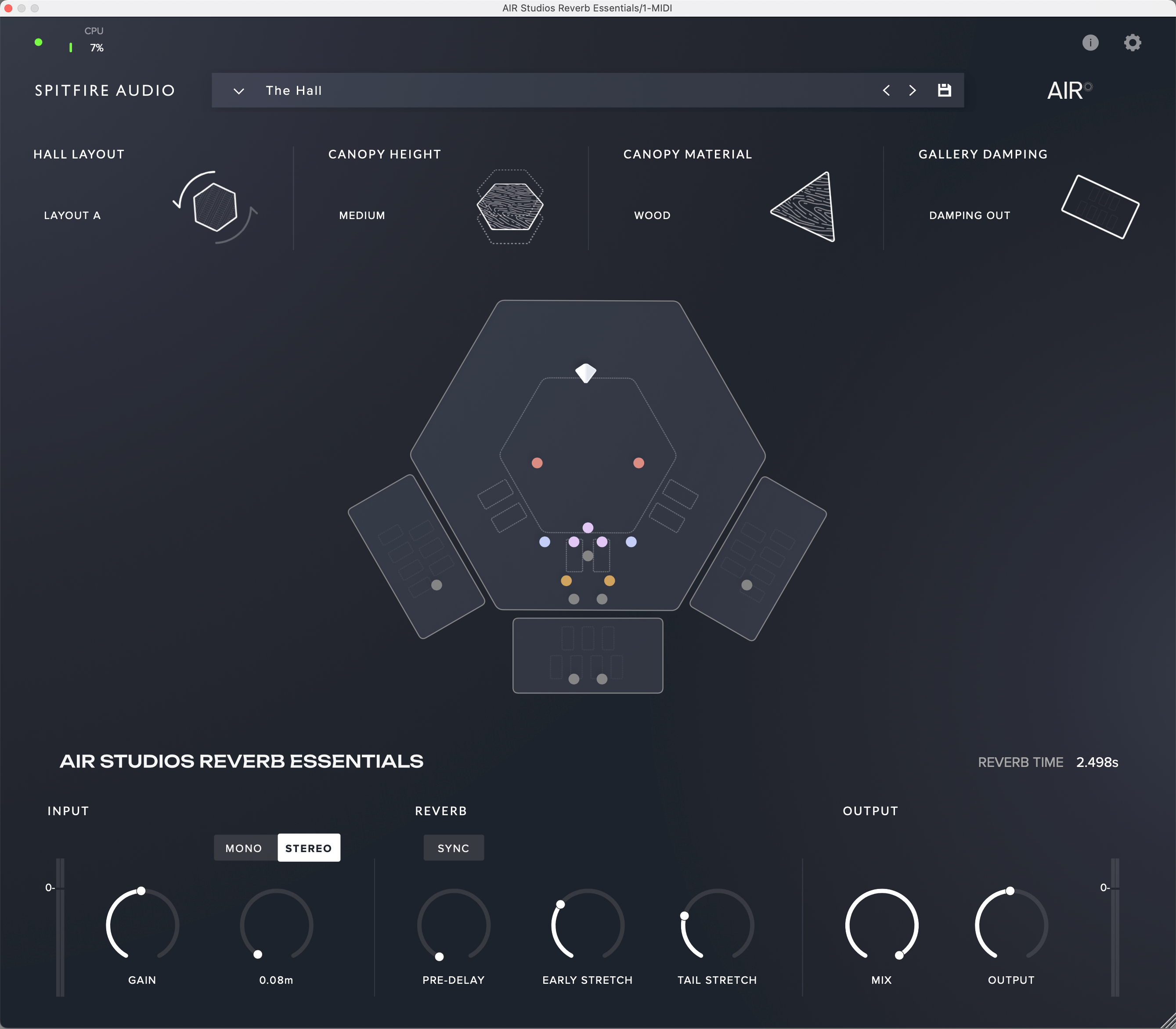Click the Layout A label
Image resolution: width=1176 pixels, height=1029 pixels.
click(x=72, y=216)
